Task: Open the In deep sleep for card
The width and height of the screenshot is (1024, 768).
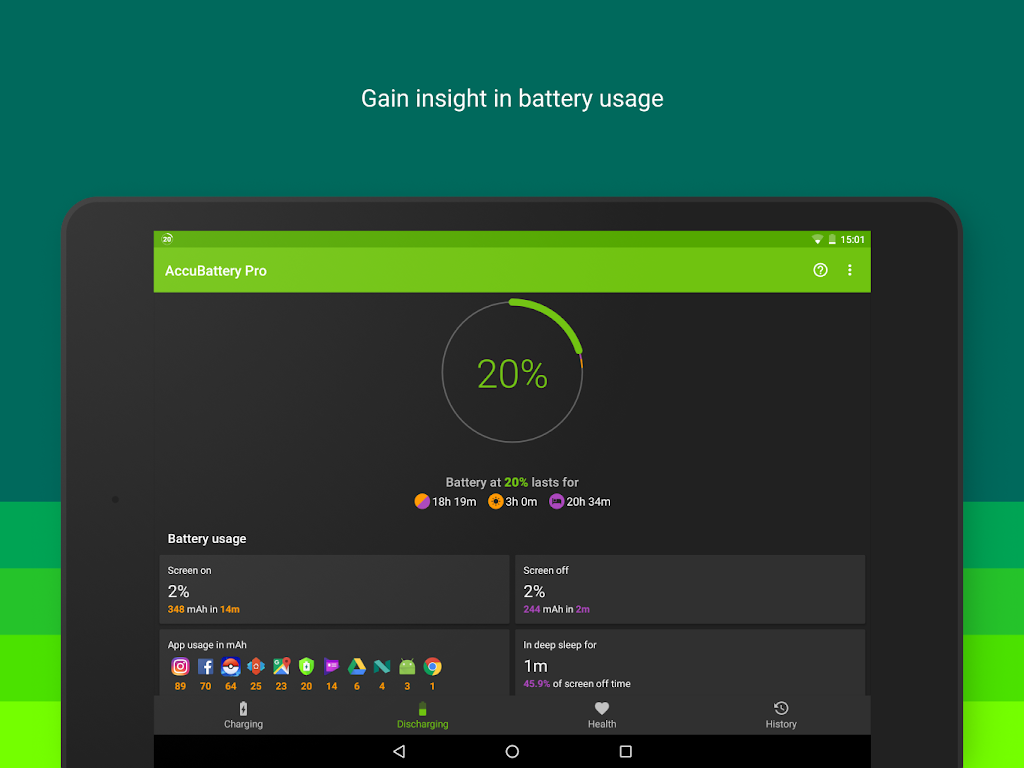Action: click(x=690, y=663)
